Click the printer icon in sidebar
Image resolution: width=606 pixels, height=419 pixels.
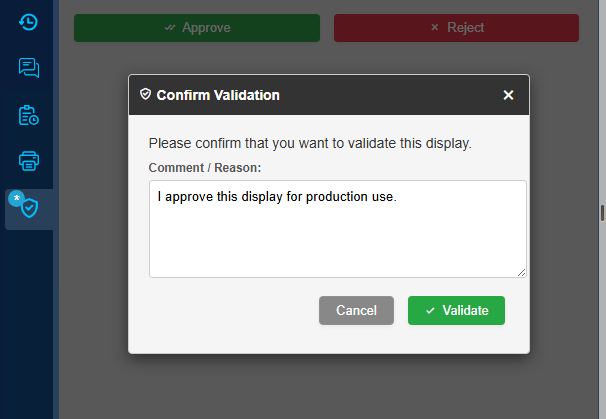tap(29, 161)
